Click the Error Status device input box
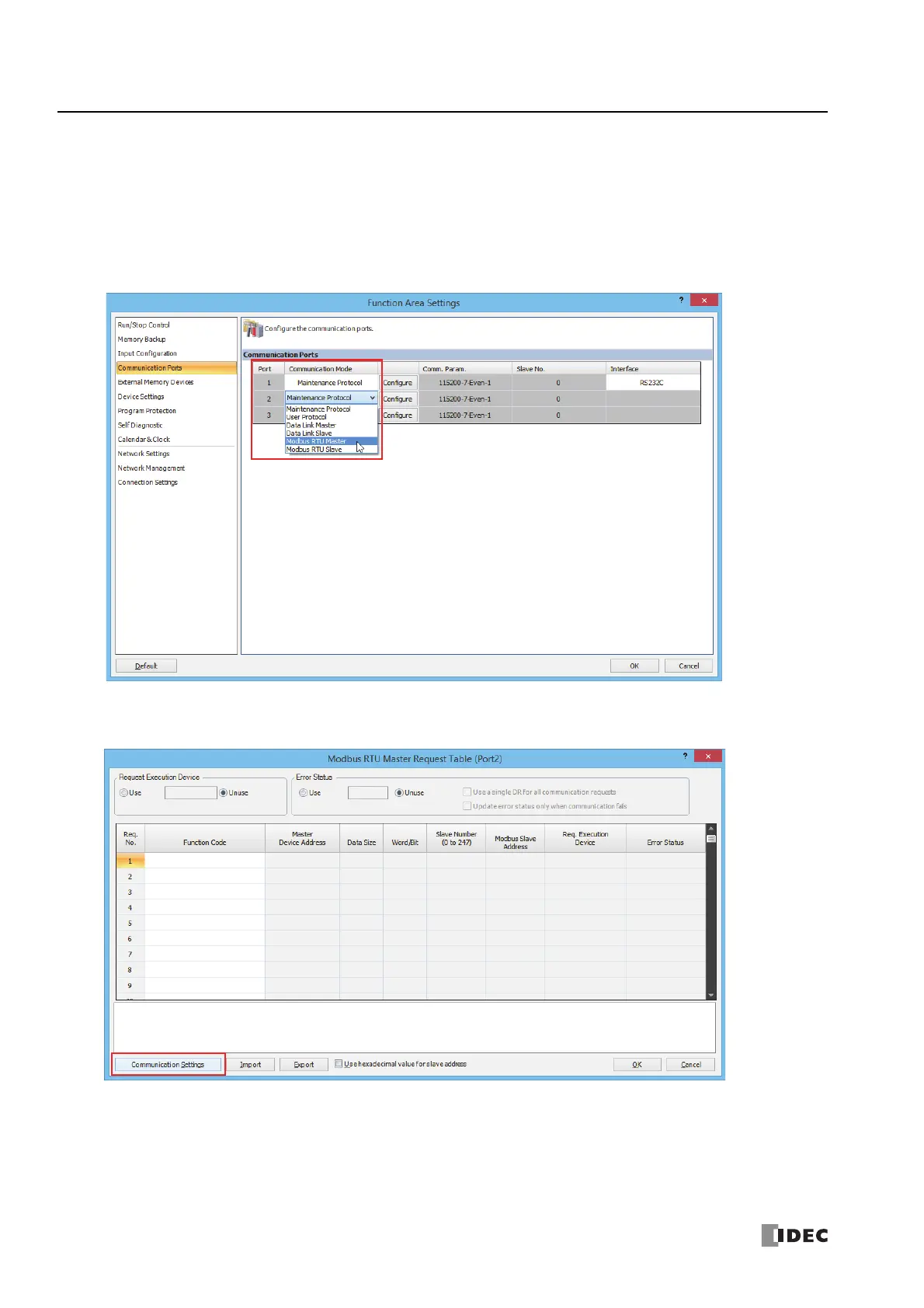This screenshot has height=1308, width=924. [367, 793]
